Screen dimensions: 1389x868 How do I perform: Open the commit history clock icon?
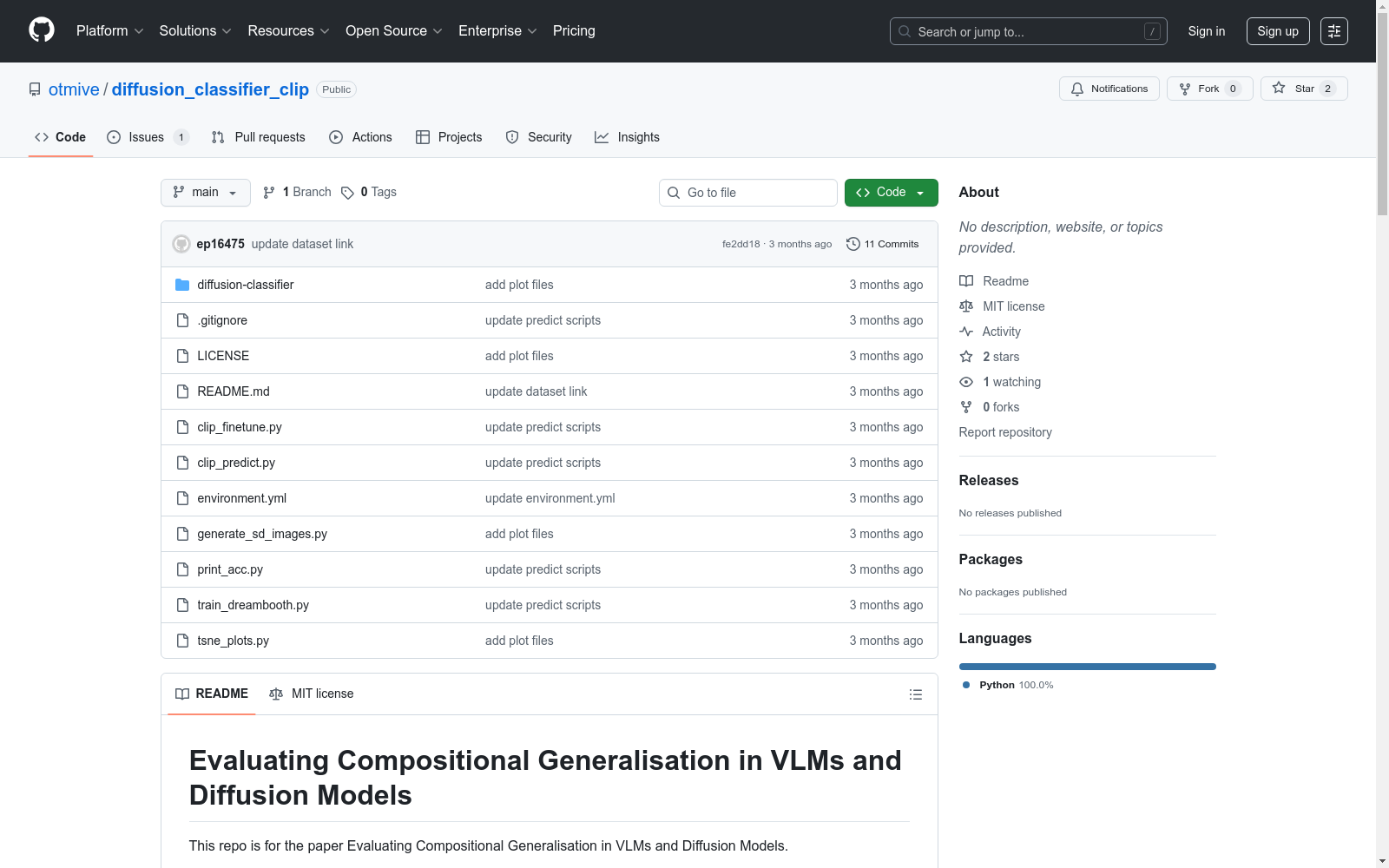pos(853,244)
